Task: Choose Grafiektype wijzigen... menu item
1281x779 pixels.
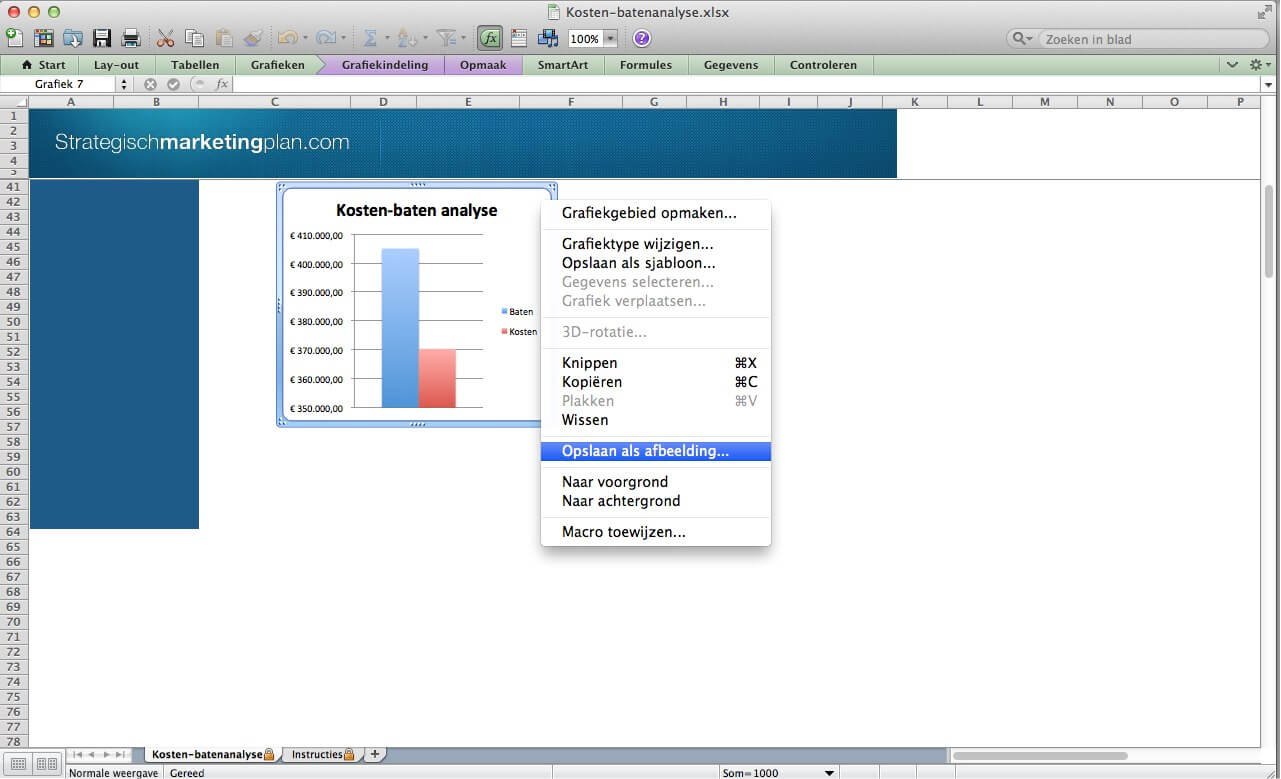Action: coord(655,244)
